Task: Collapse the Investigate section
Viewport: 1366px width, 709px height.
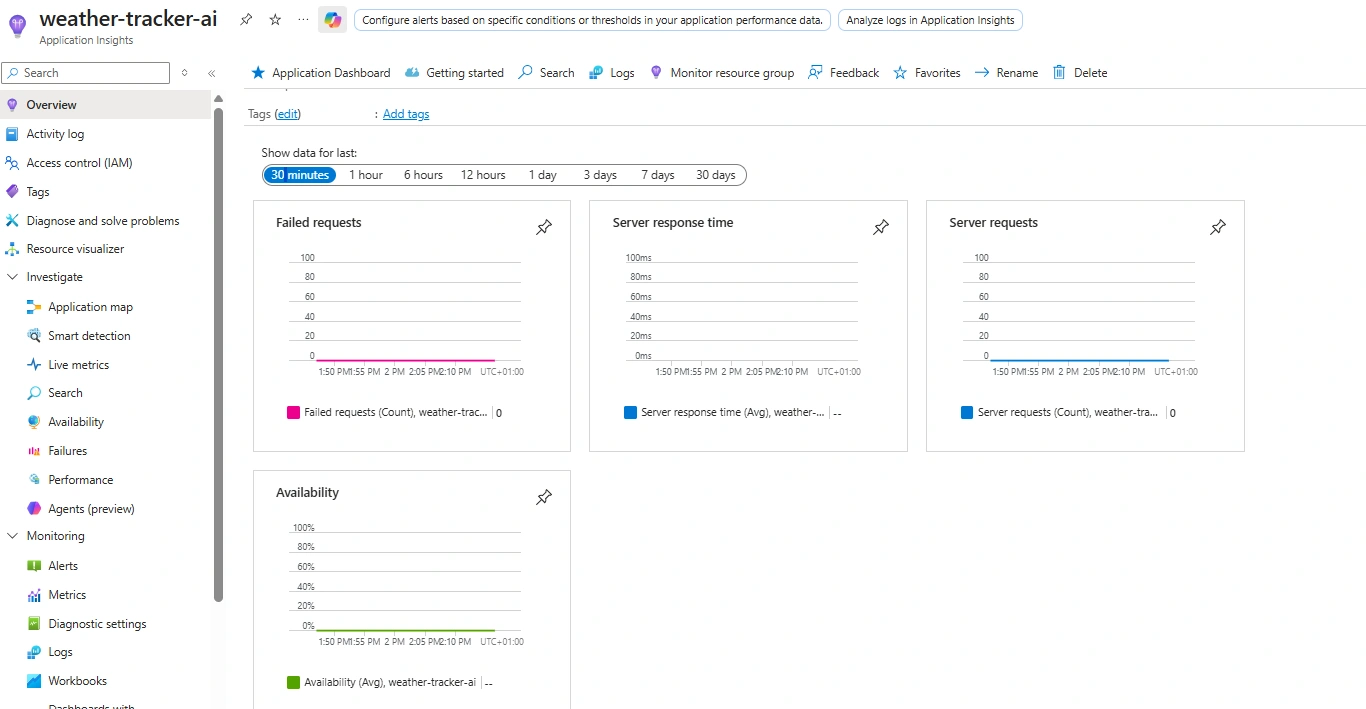Action: coord(13,277)
